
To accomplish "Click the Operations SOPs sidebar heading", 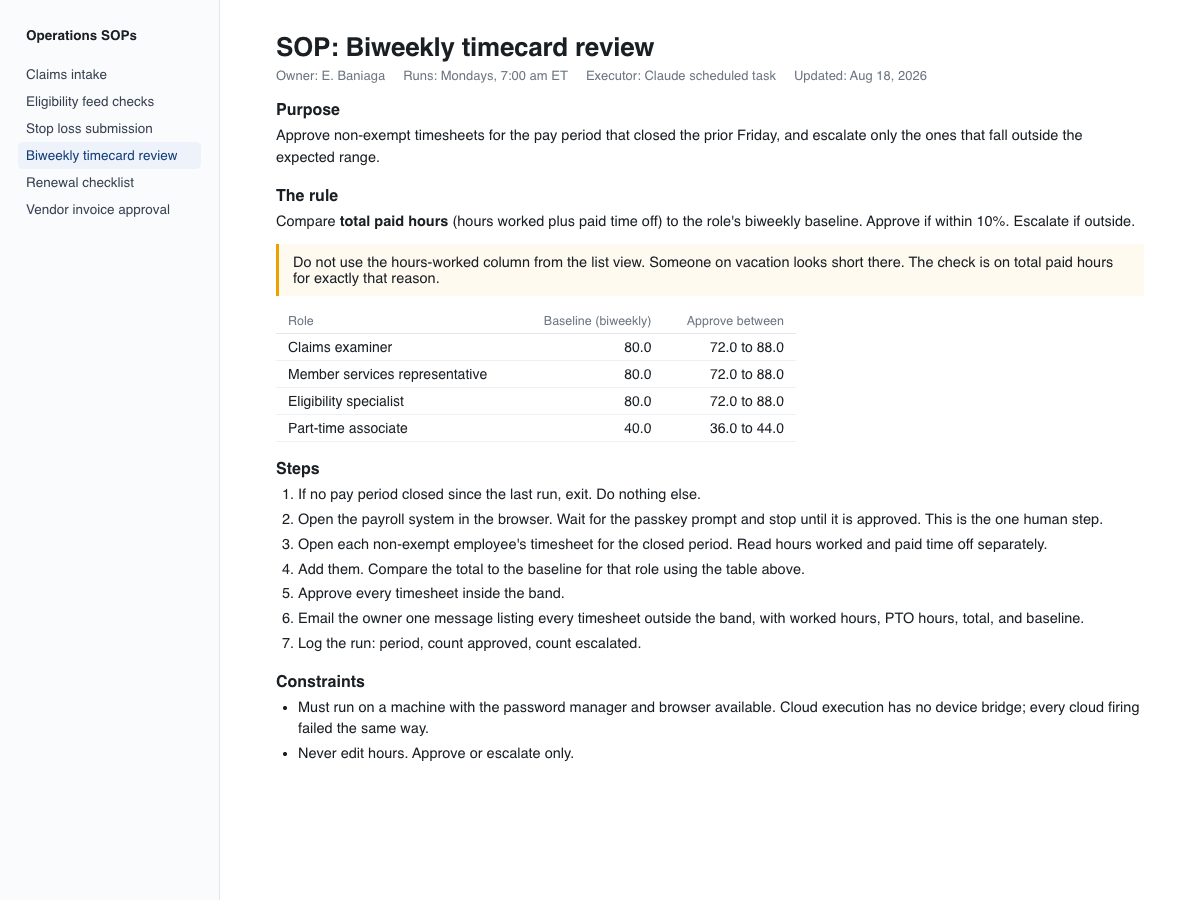I will coord(81,36).
